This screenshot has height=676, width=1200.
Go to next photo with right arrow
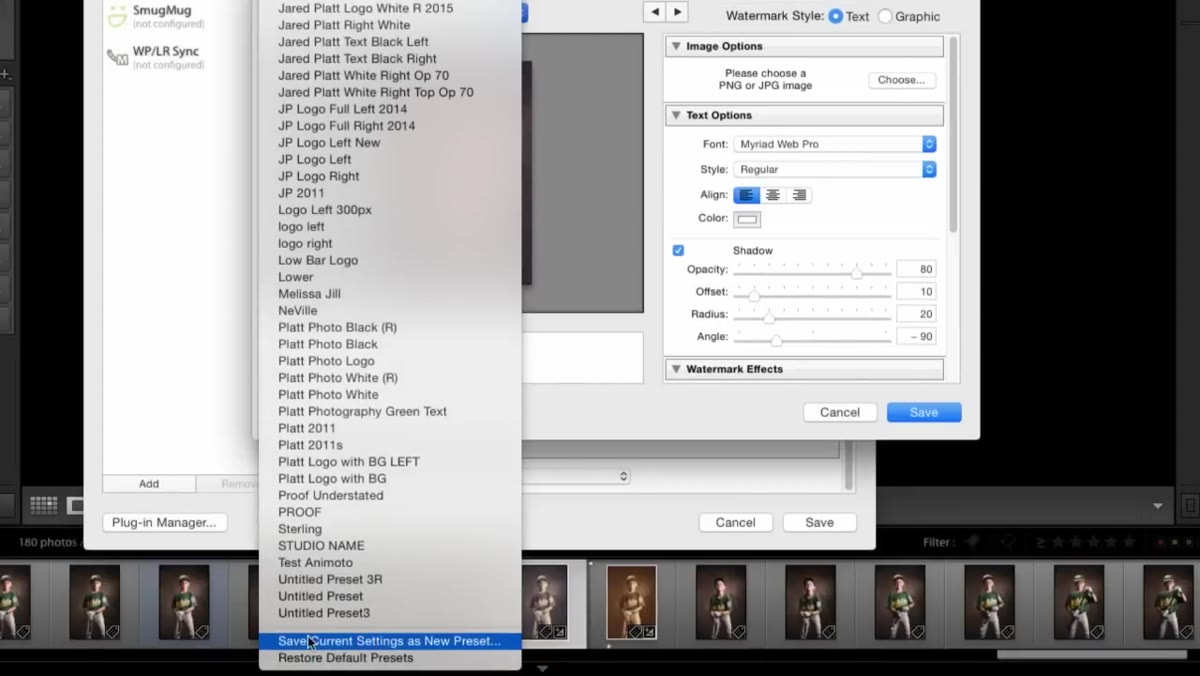678,12
